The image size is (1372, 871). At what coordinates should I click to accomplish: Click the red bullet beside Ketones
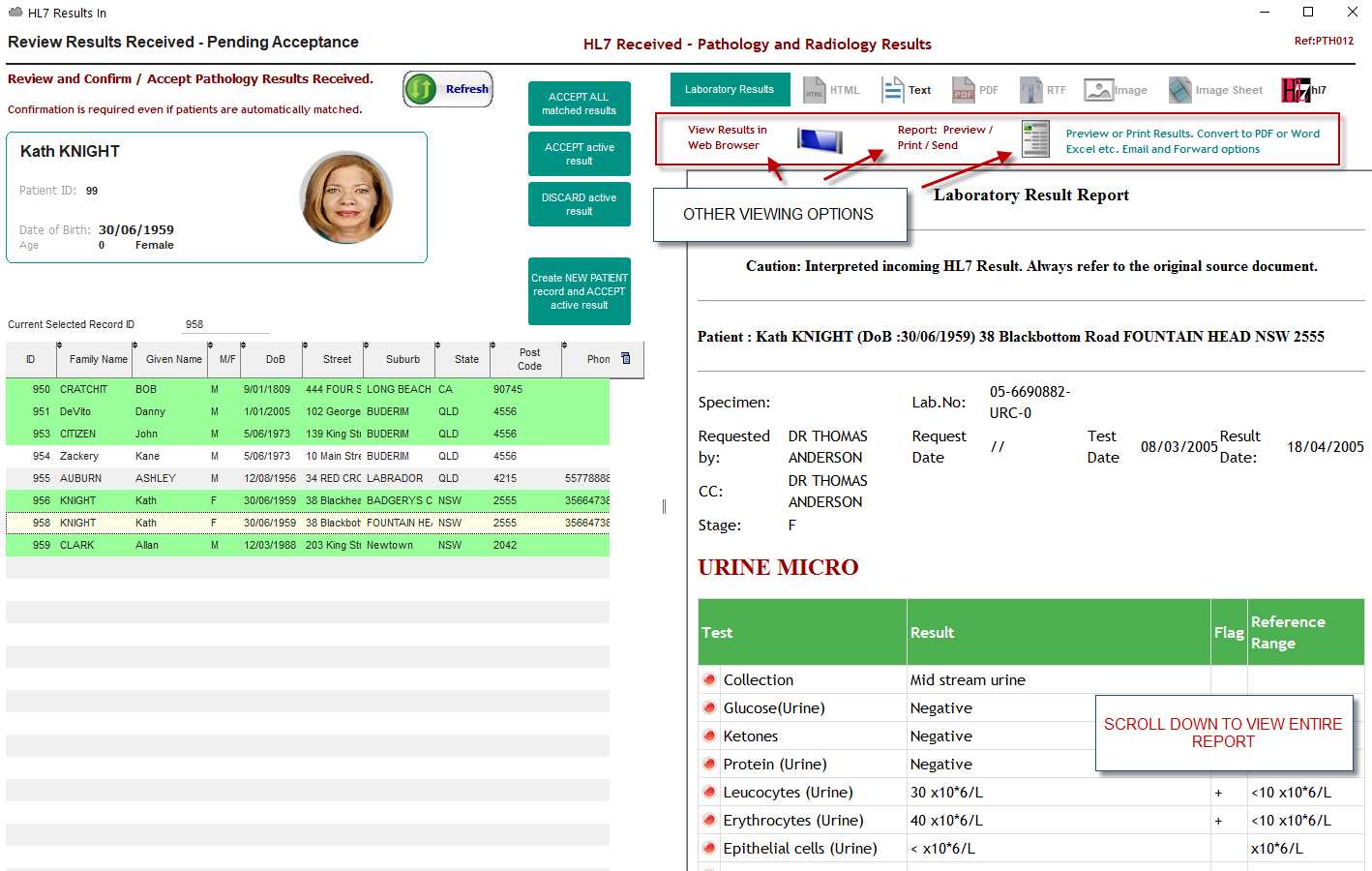point(709,736)
